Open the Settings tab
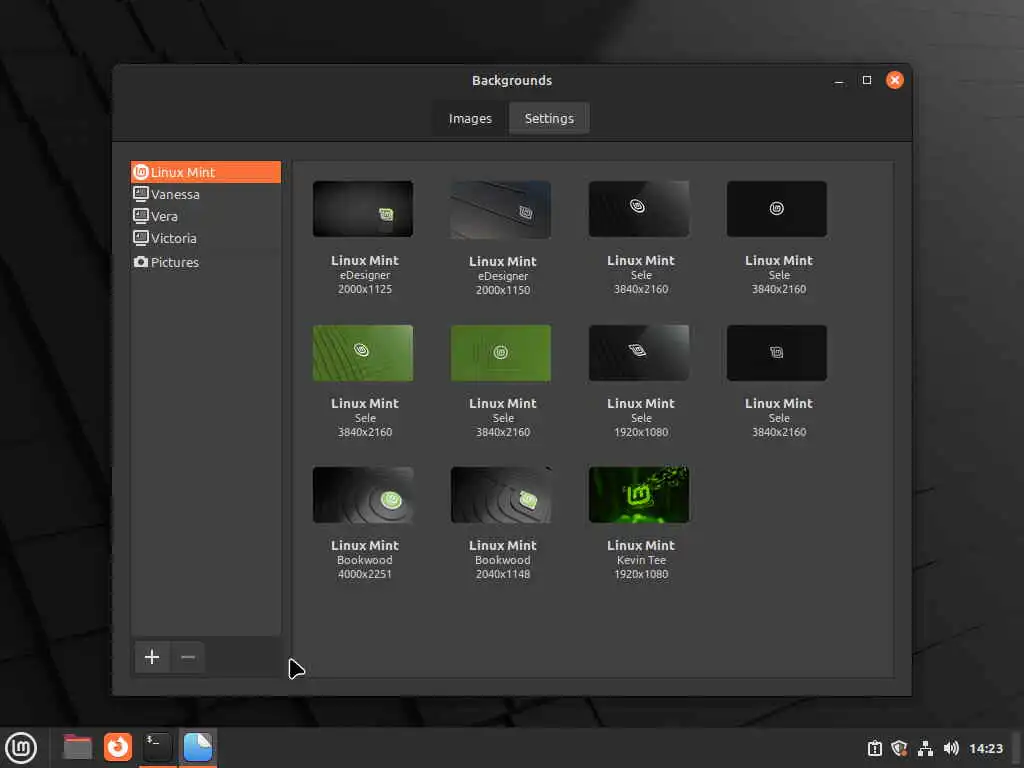This screenshot has height=768, width=1024. point(549,118)
